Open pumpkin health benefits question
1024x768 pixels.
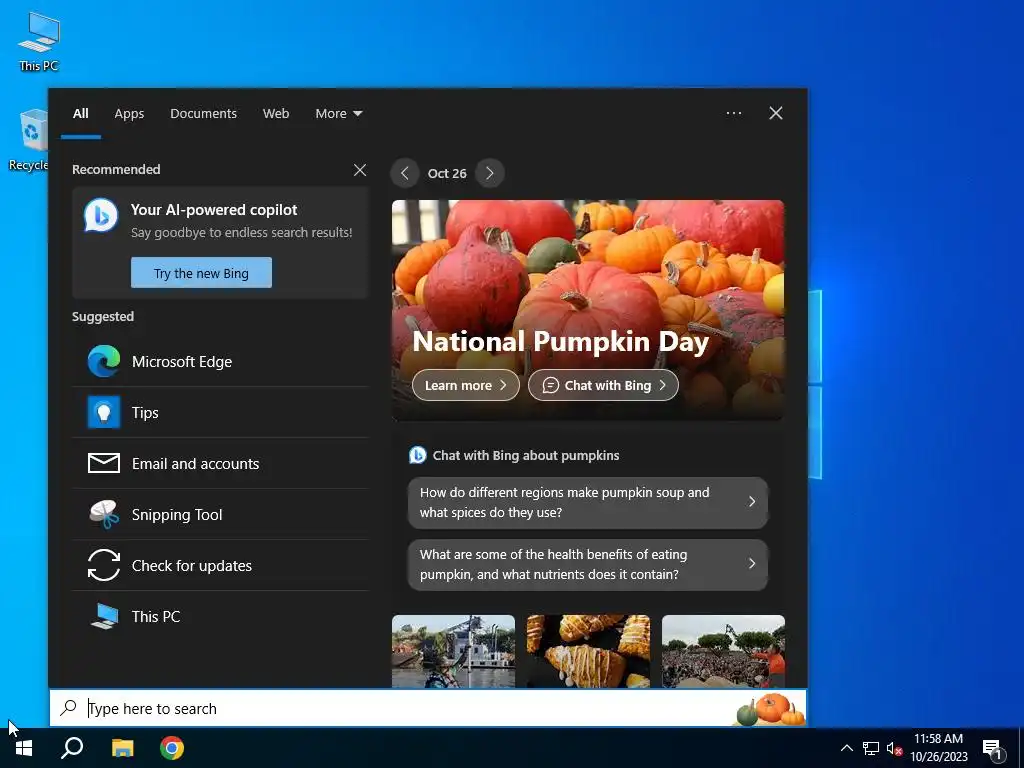pyautogui.click(x=588, y=564)
